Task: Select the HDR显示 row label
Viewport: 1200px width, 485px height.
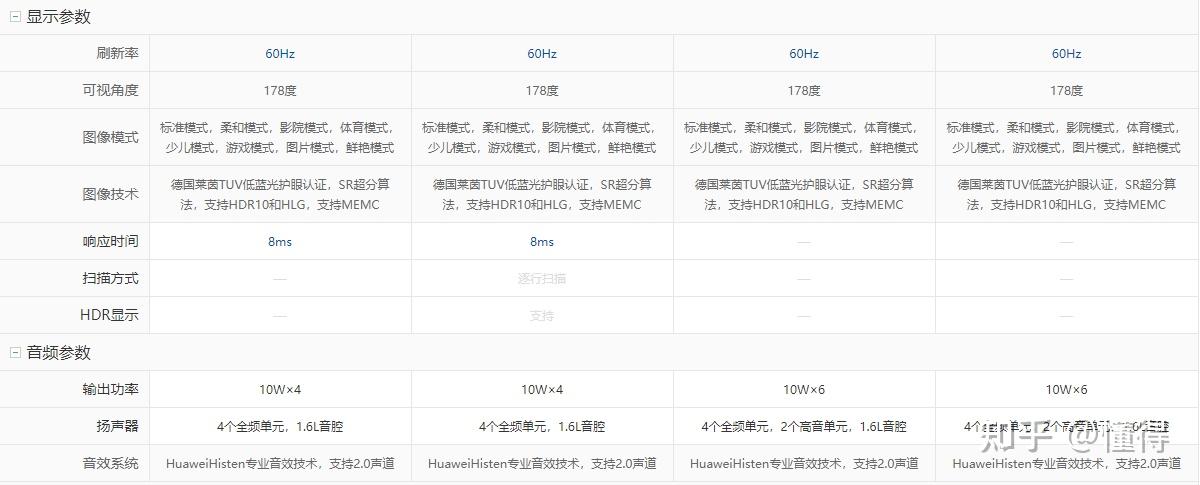Action: 109,315
